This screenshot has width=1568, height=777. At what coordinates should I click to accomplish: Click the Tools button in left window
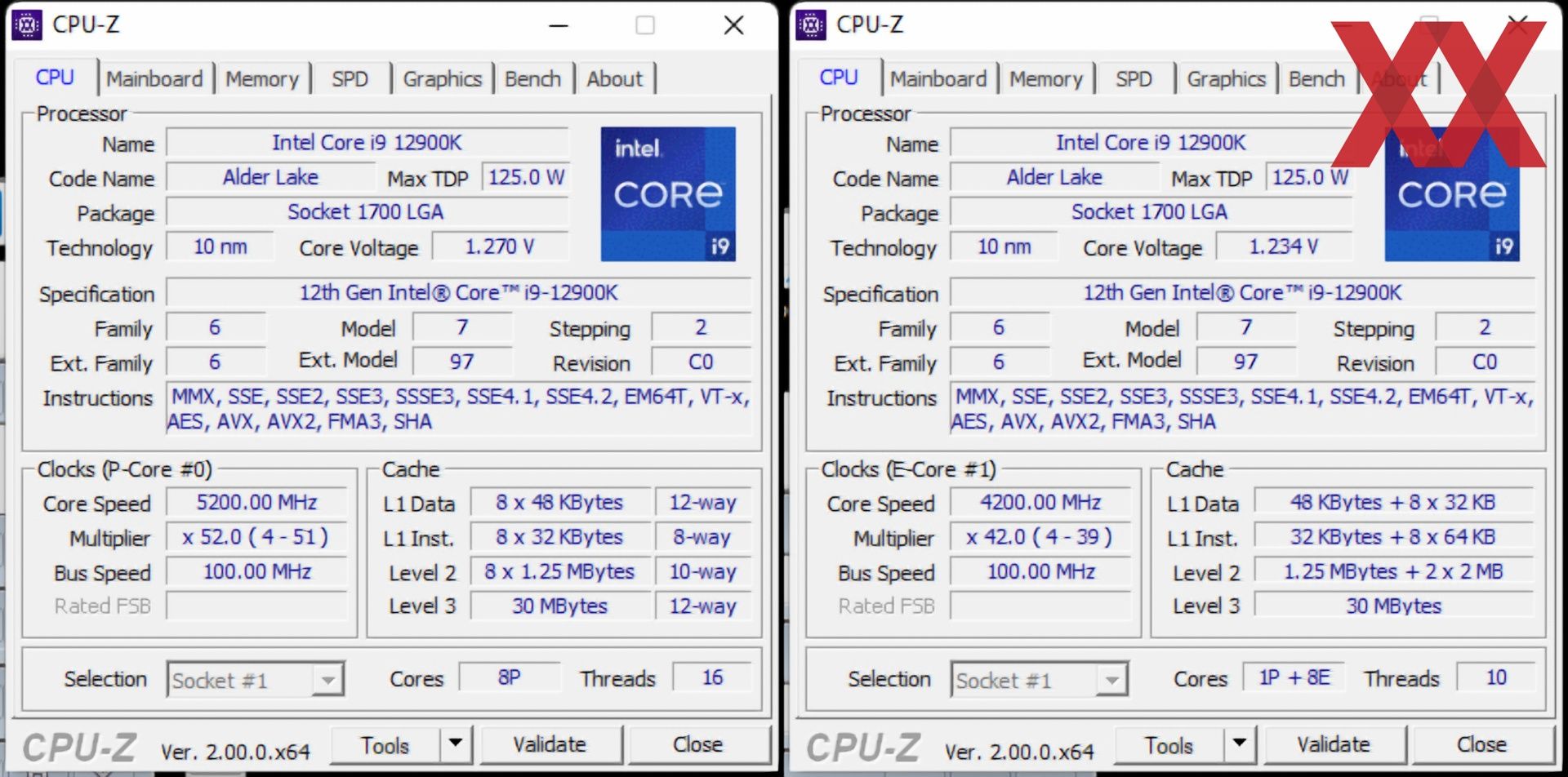[x=385, y=744]
